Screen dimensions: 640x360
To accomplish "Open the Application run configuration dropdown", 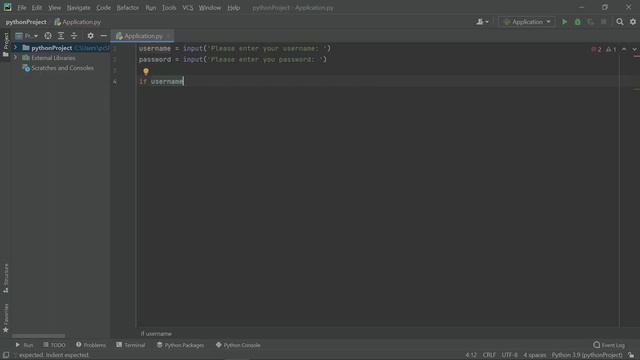I will [527, 22].
